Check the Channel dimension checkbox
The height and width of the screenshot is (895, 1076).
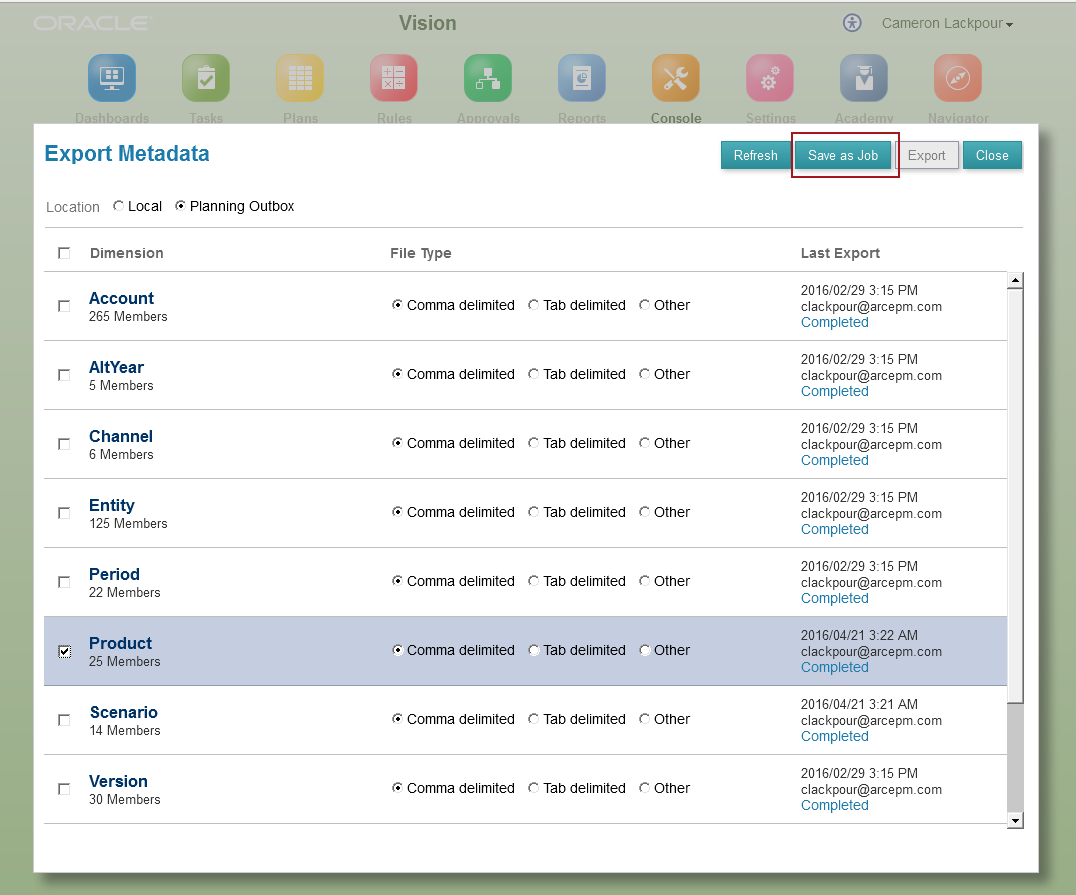[64, 444]
